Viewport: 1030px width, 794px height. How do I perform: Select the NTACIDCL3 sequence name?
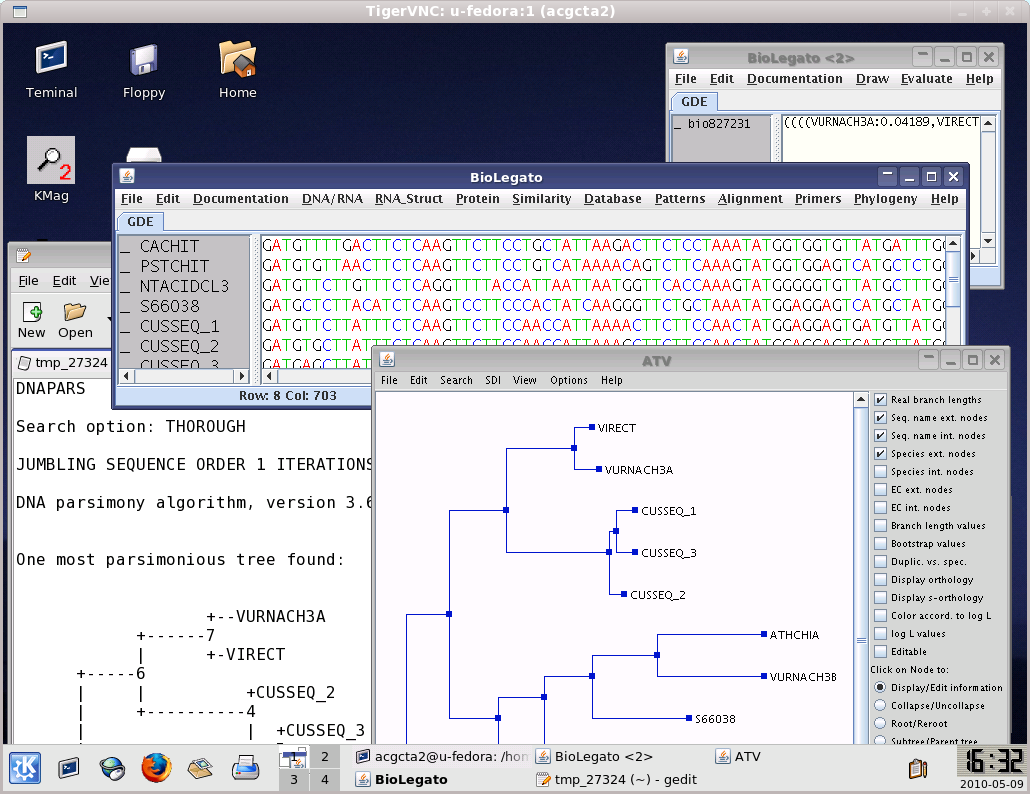pyautogui.click(x=184, y=286)
